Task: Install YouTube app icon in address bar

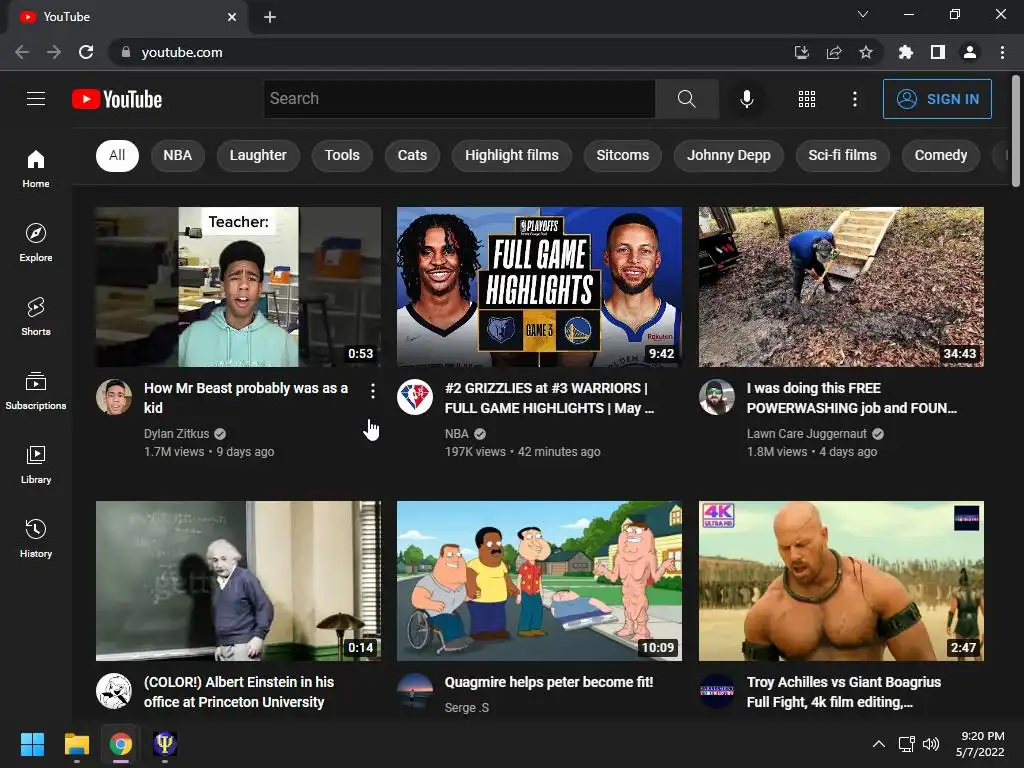Action: coord(802,52)
